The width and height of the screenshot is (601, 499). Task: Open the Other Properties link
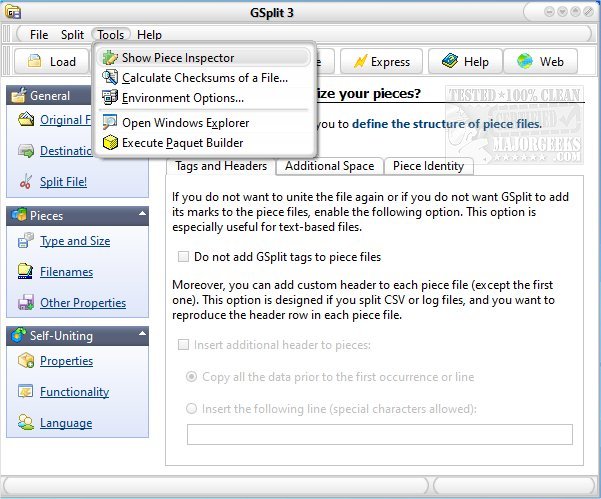click(x=83, y=303)
